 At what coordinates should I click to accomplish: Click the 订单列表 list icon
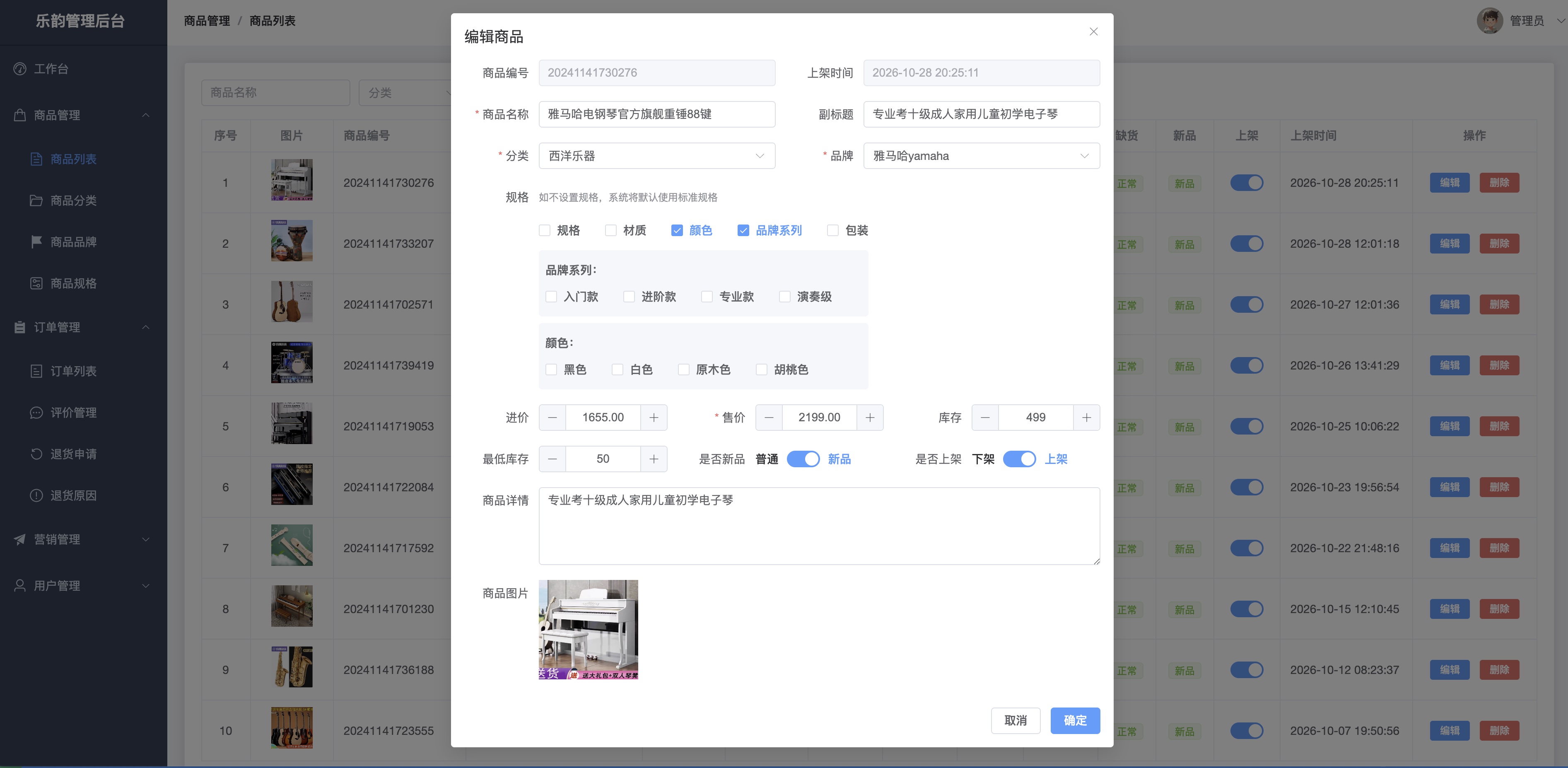[36, 371]
